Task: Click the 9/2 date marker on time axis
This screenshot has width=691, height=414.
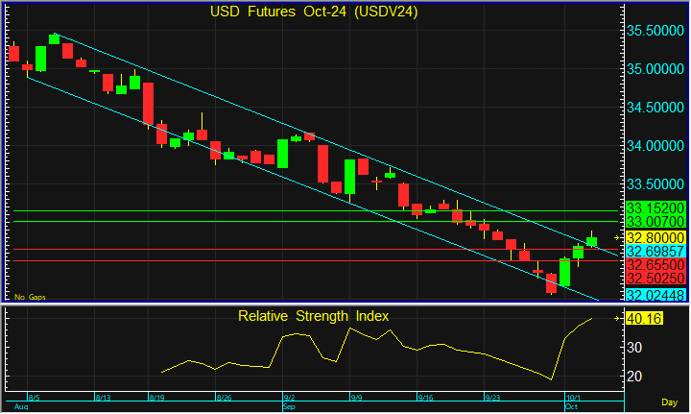Action: [x=289, y=397]
